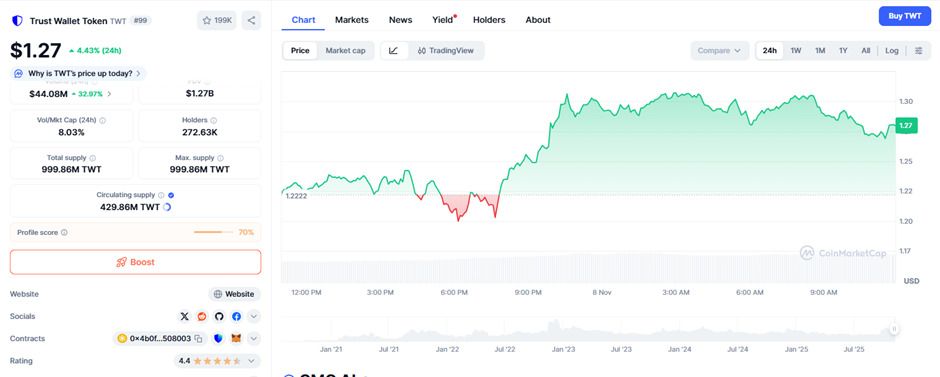The image size is (940, 377).
Task: Add TWT to watchlist with star icon
Action: [x=217, y=20]
